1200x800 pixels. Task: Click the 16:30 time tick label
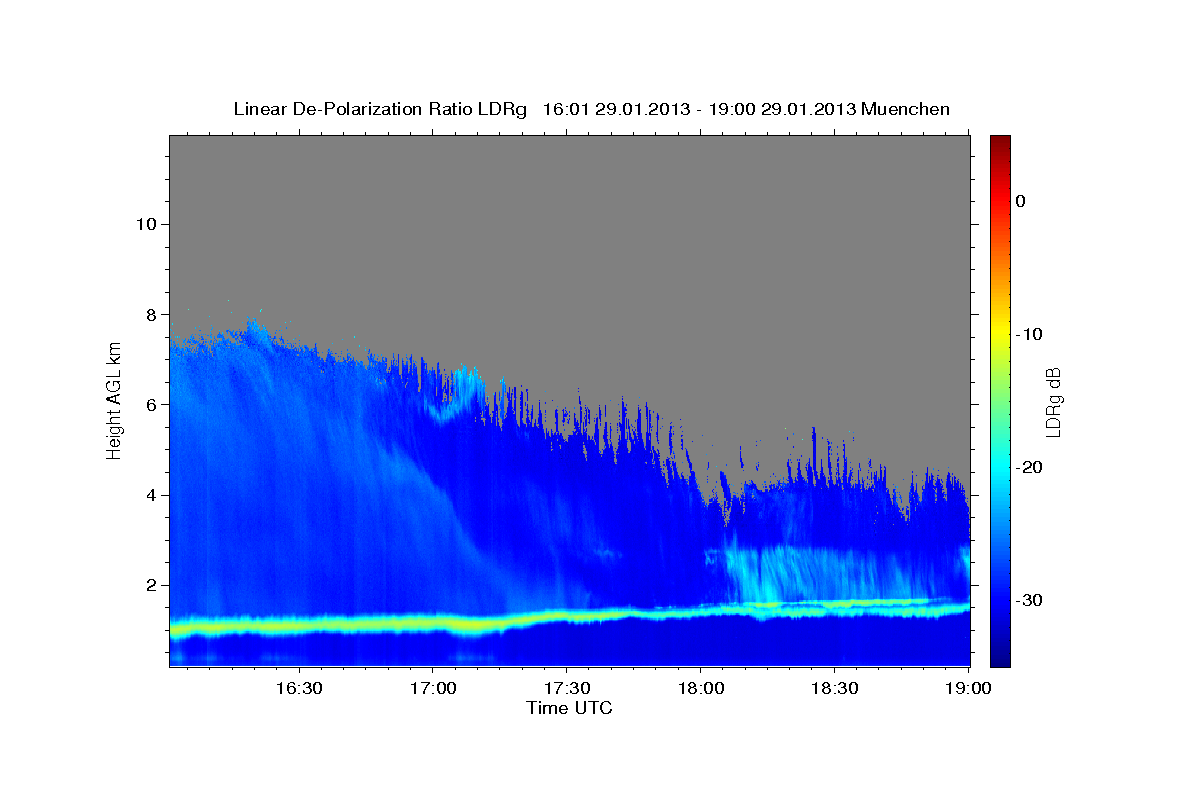click(299, 688)
